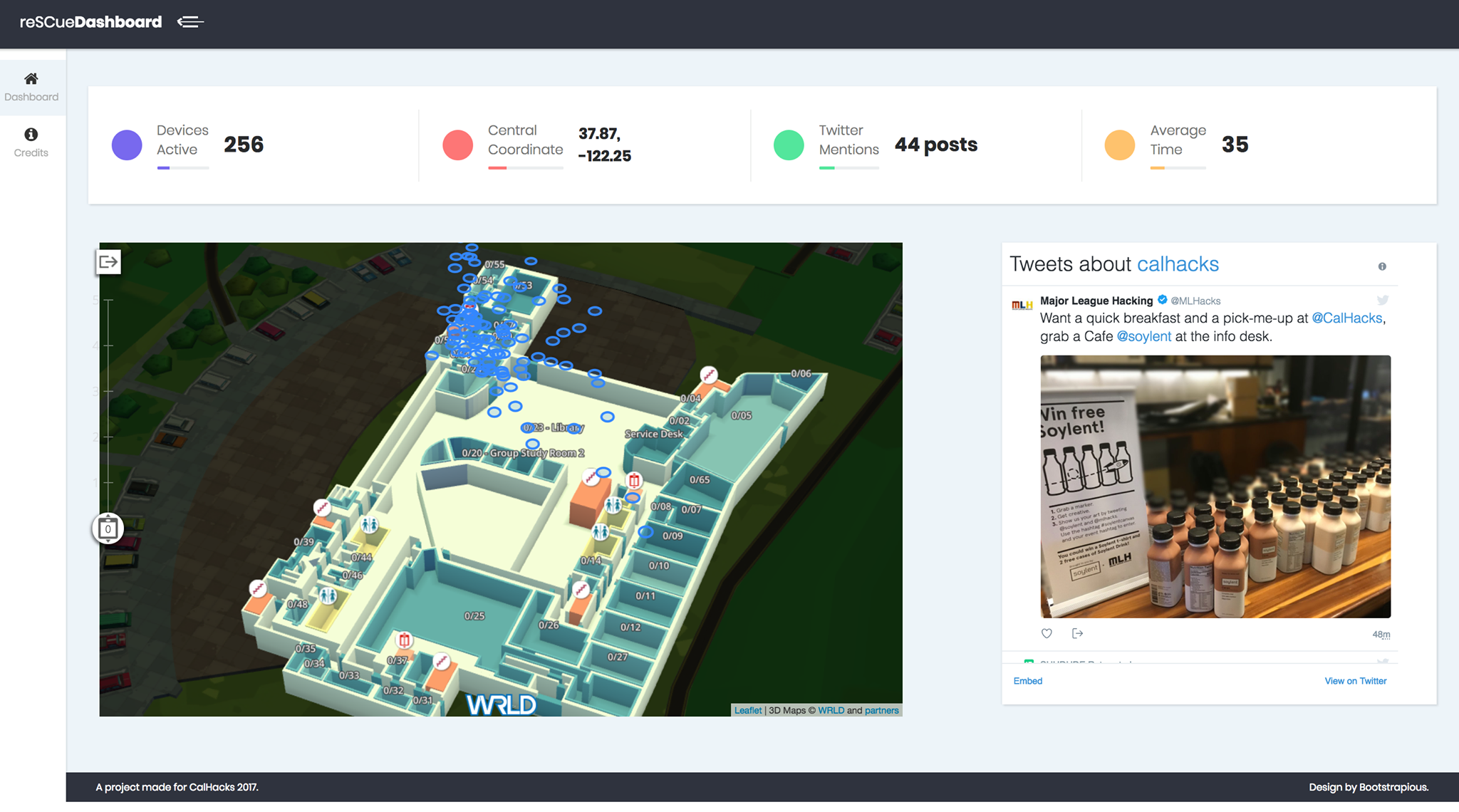Collapse the sidebar using the hamburger arrow icon
The width and height of the screenshot is (1459, 812).
pos(190,22)
